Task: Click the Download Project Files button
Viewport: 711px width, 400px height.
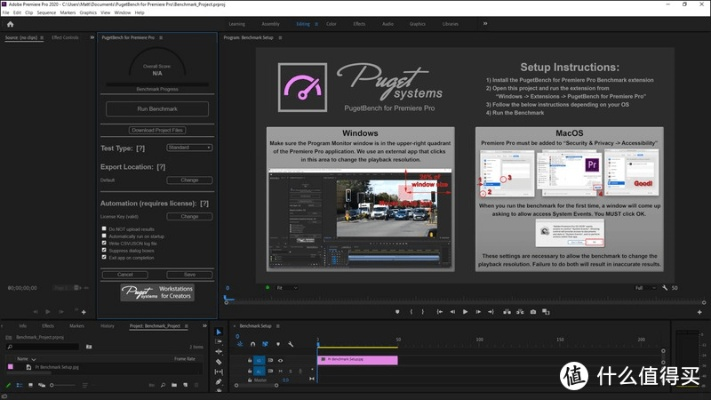Action: click(x=157, y=130)
